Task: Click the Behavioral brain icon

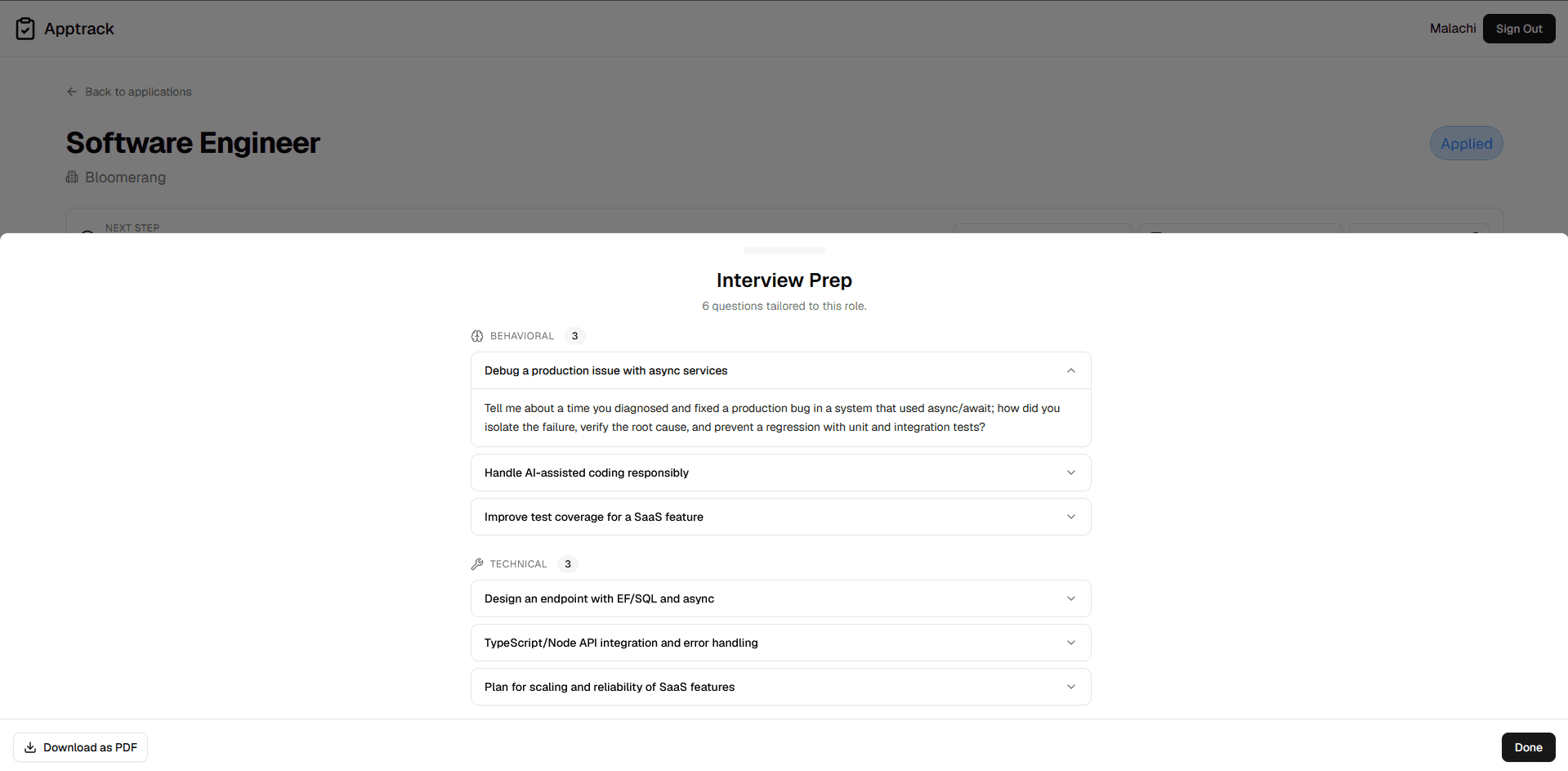Action: (x=477, y=336)
